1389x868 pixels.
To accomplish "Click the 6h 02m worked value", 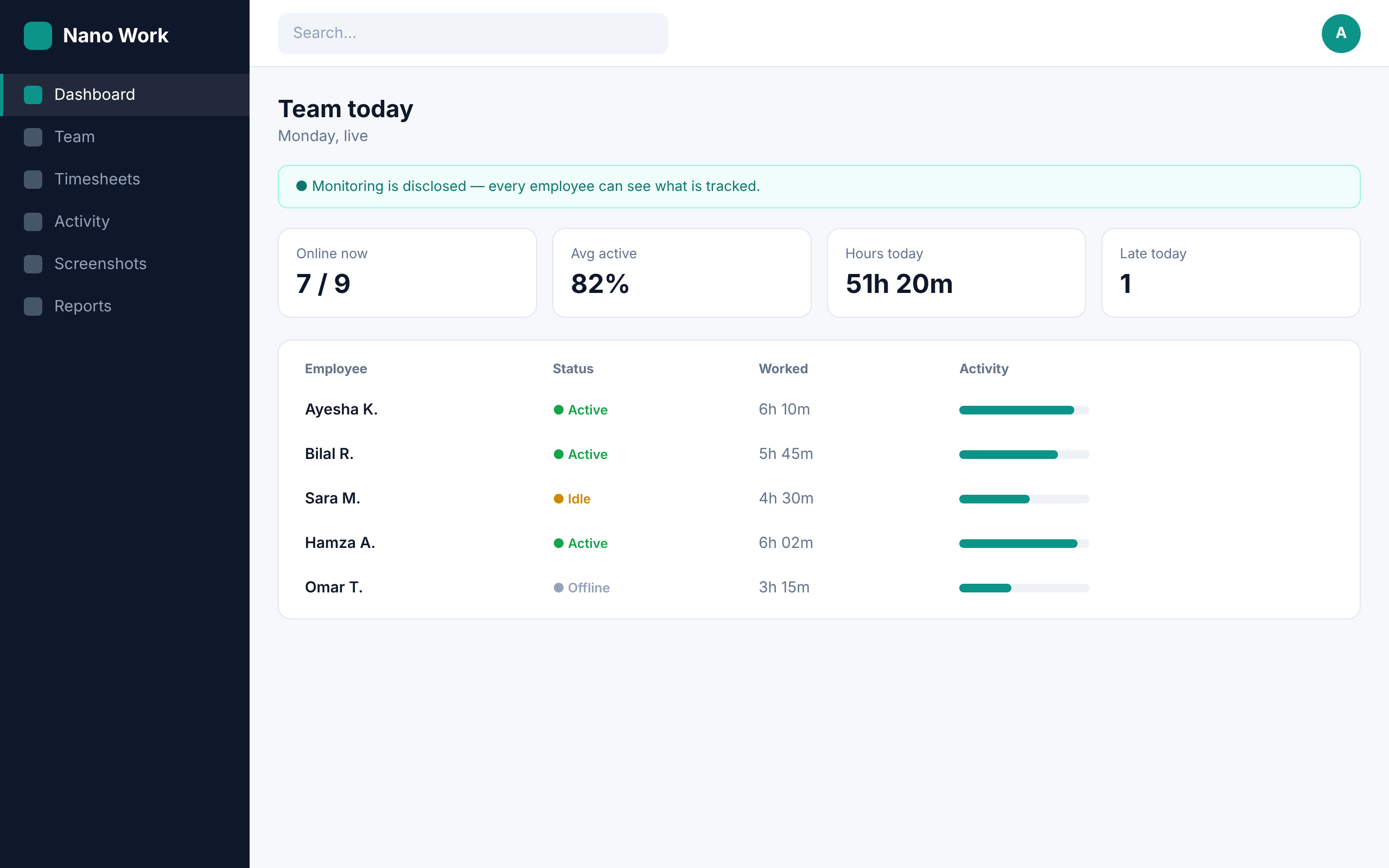I will [x=786, y=543].
